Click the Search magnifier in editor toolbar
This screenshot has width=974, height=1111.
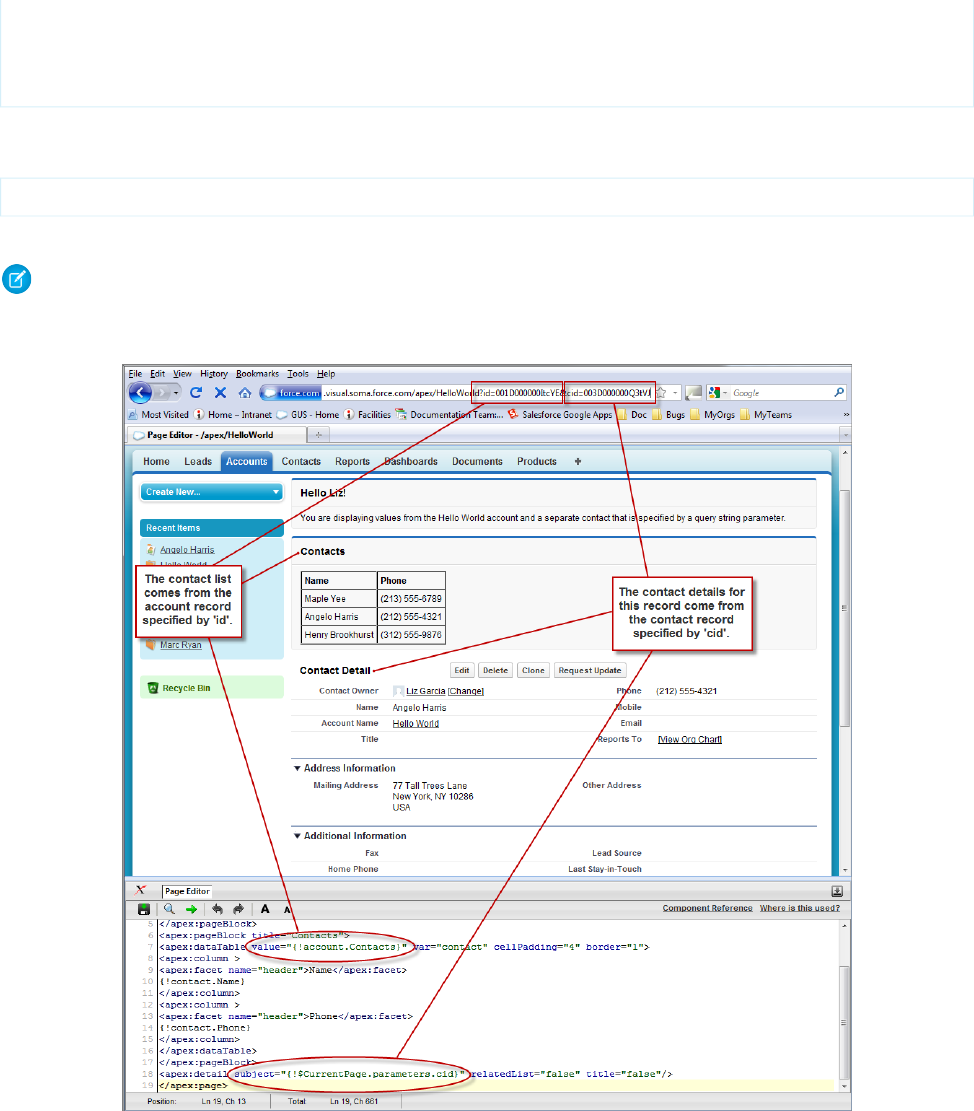click(x=169, y=909)
